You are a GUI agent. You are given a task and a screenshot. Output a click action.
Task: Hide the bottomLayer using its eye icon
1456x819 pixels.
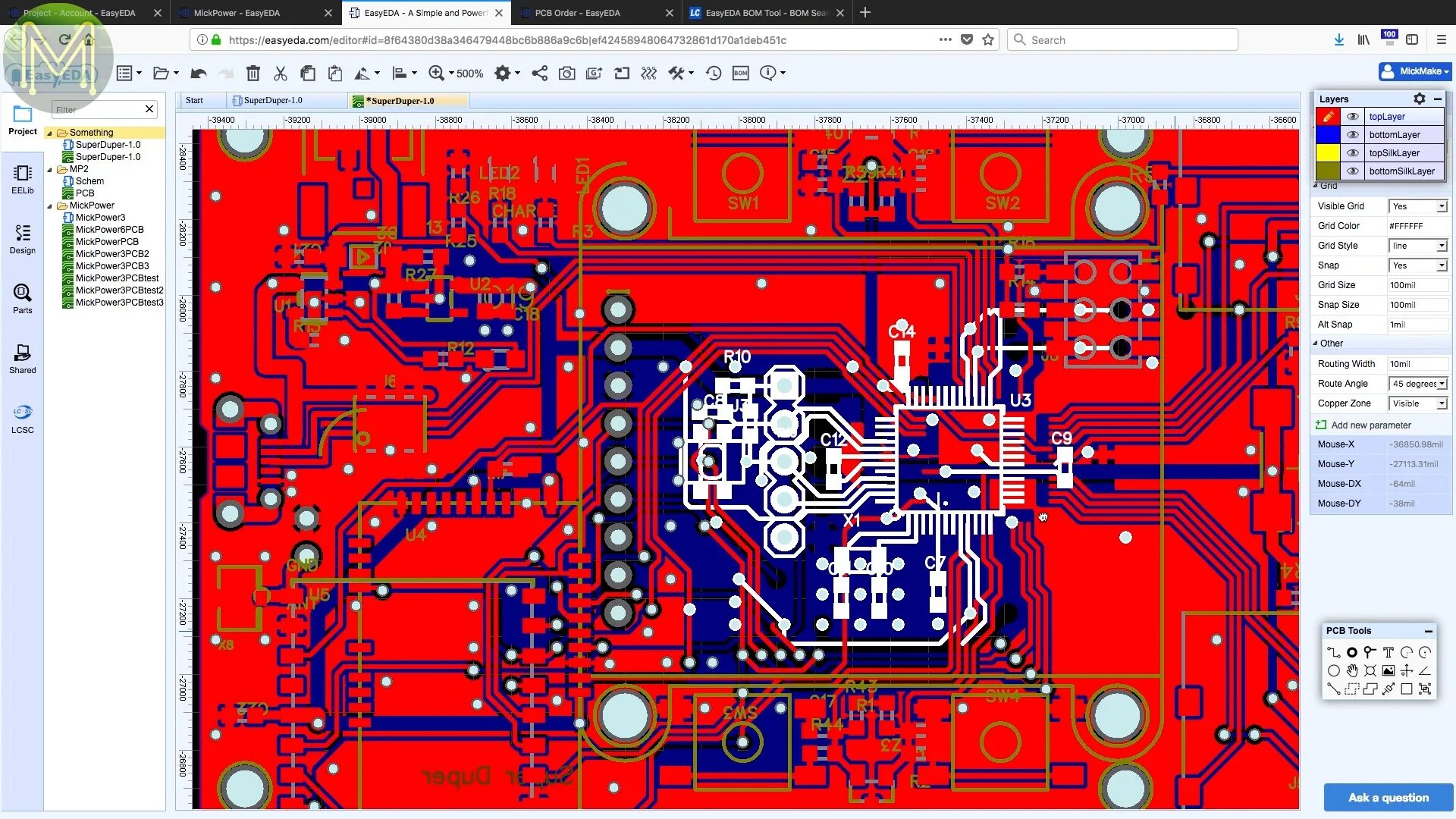click(1352, 135)
